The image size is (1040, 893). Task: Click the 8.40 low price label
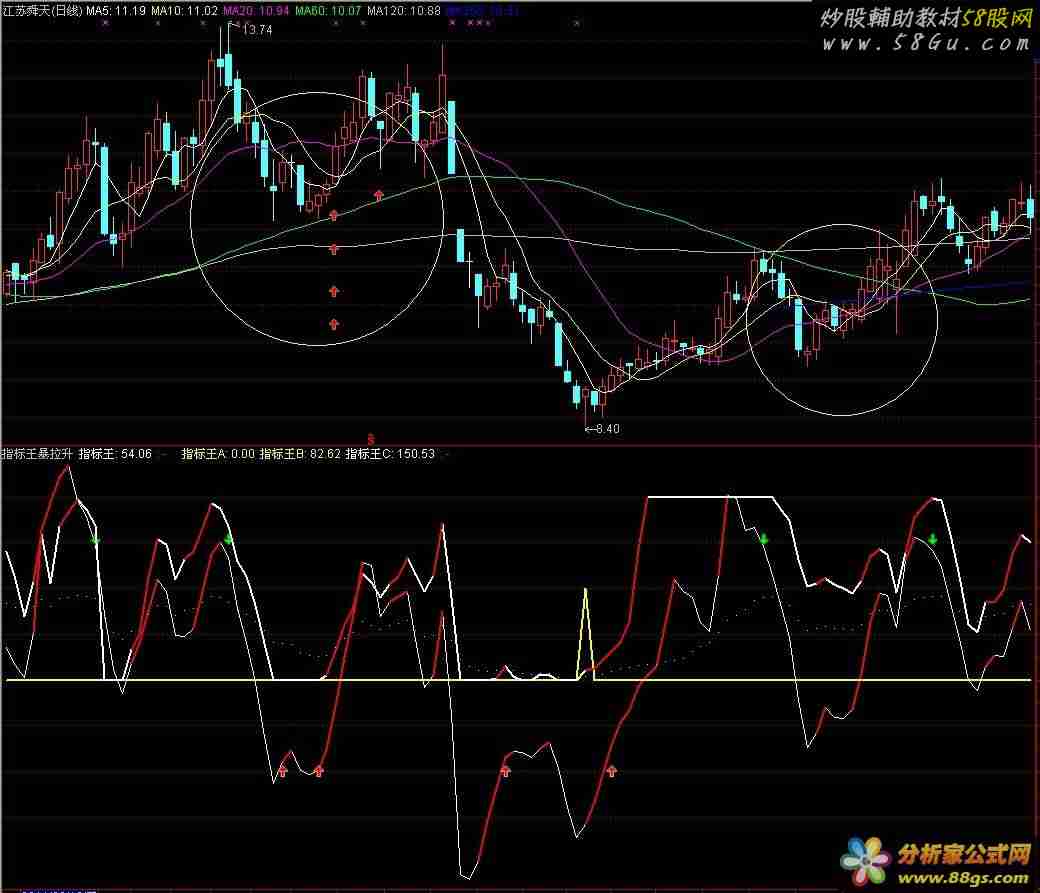point(608,429)
